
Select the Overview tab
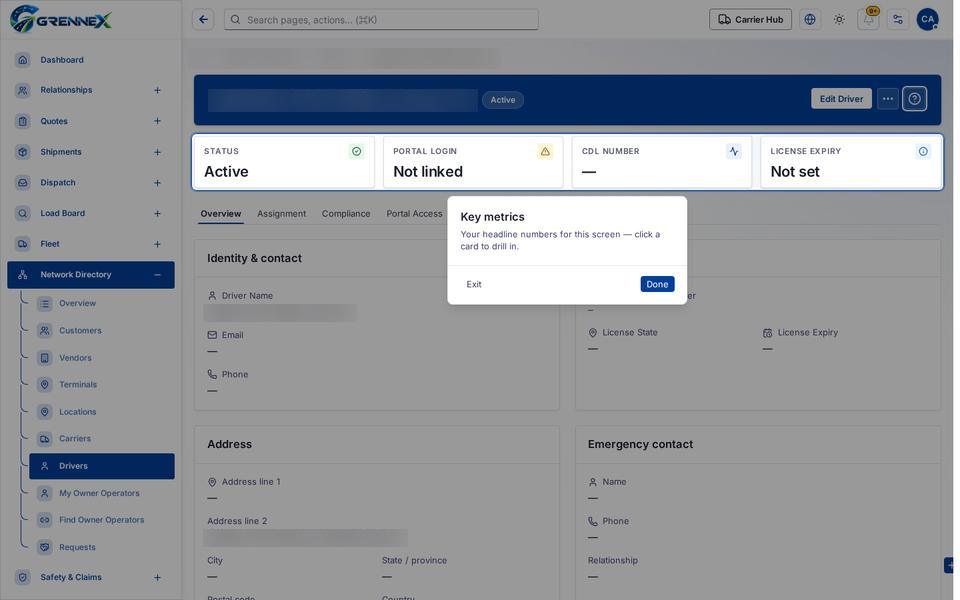pos(221,214)
